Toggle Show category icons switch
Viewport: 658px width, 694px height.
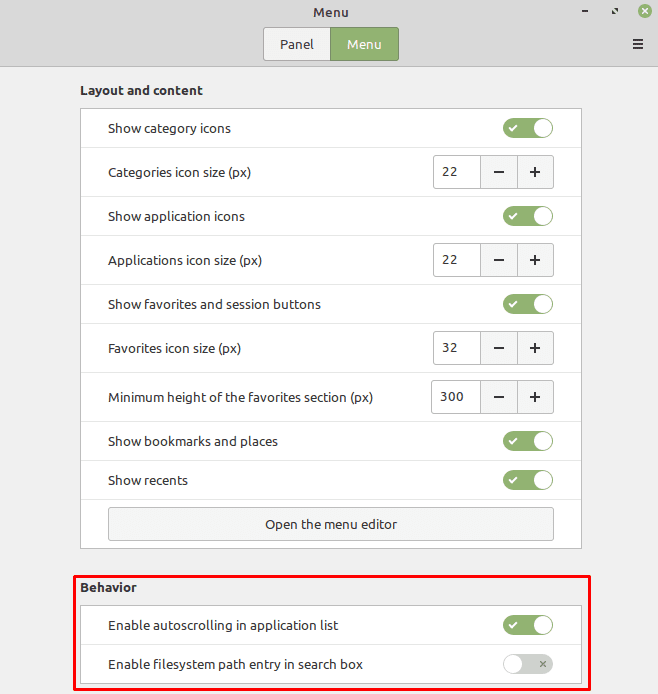(x=528, y=128)
